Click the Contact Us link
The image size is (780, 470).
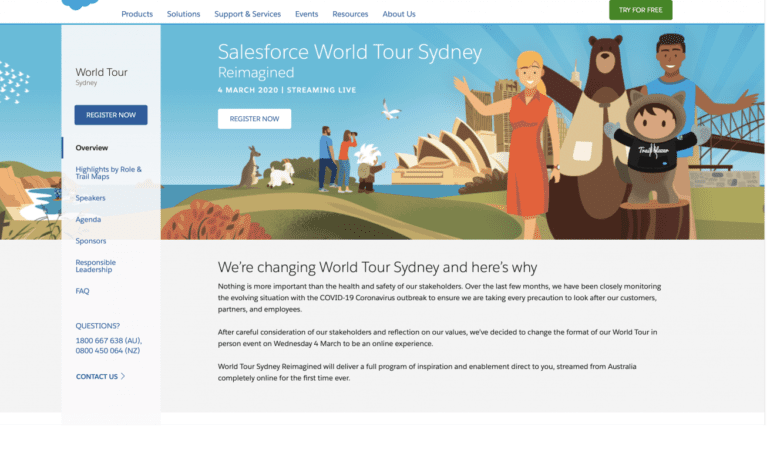pos(97,376)
